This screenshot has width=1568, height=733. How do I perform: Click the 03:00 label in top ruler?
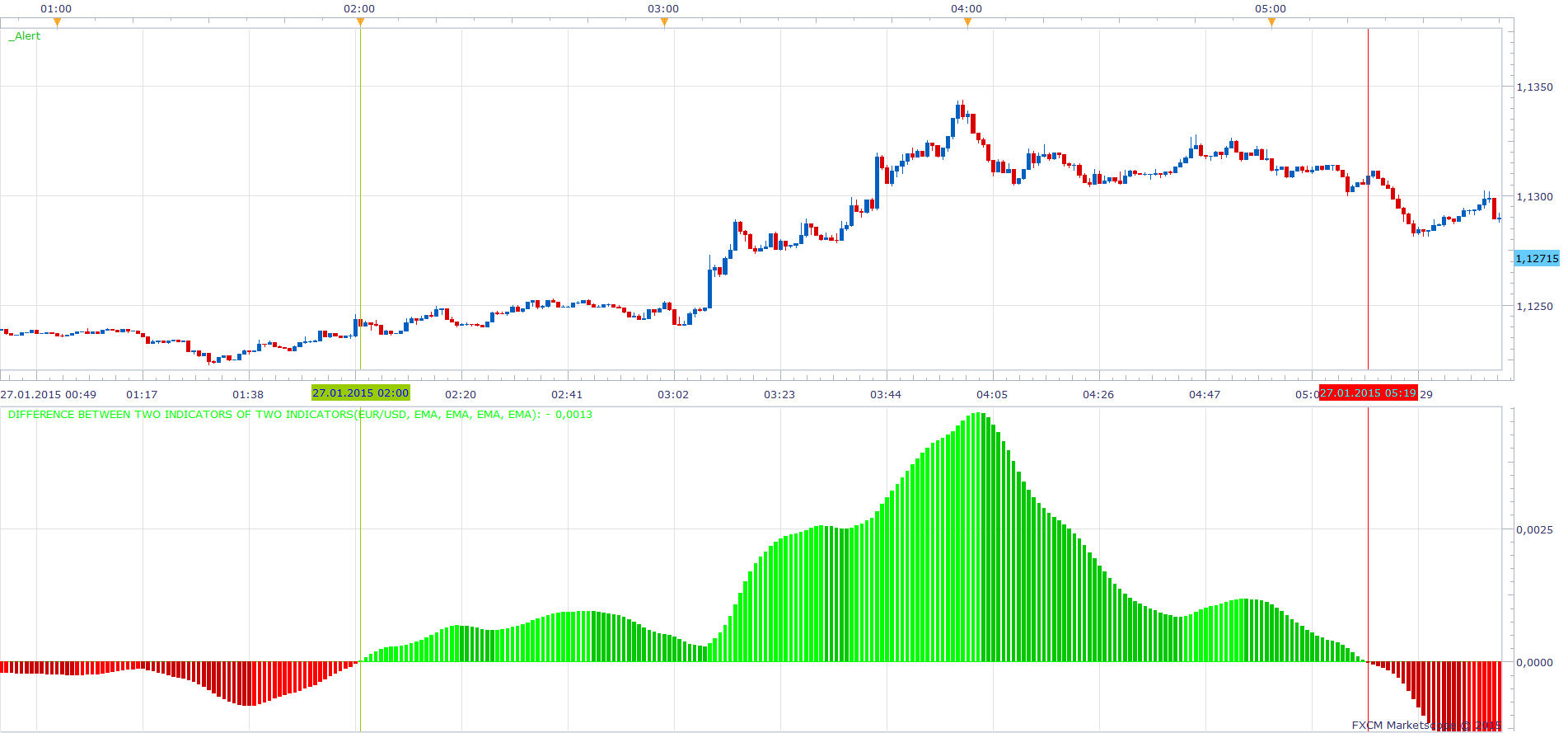[x=663, y=8]
